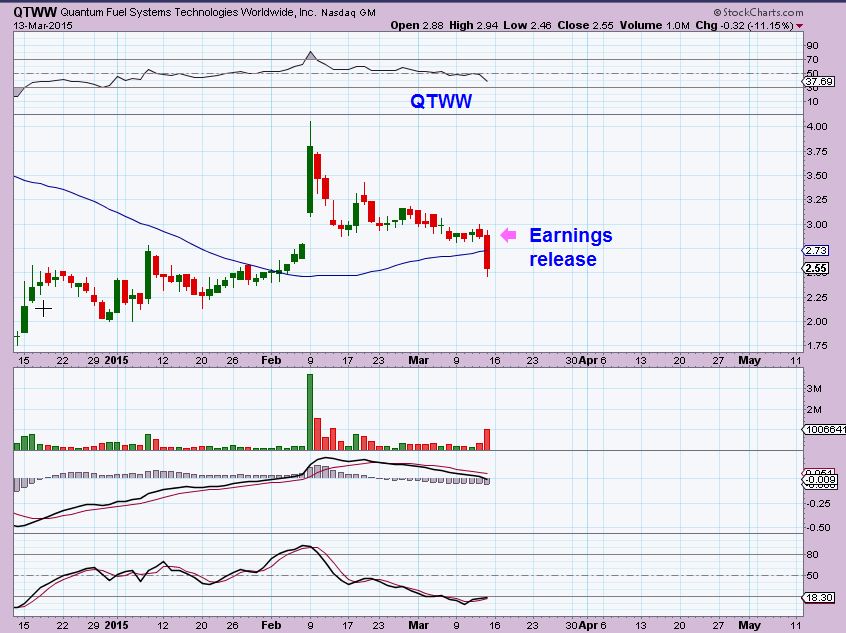Click the tallest green volume bar on Feb 9

310,412
